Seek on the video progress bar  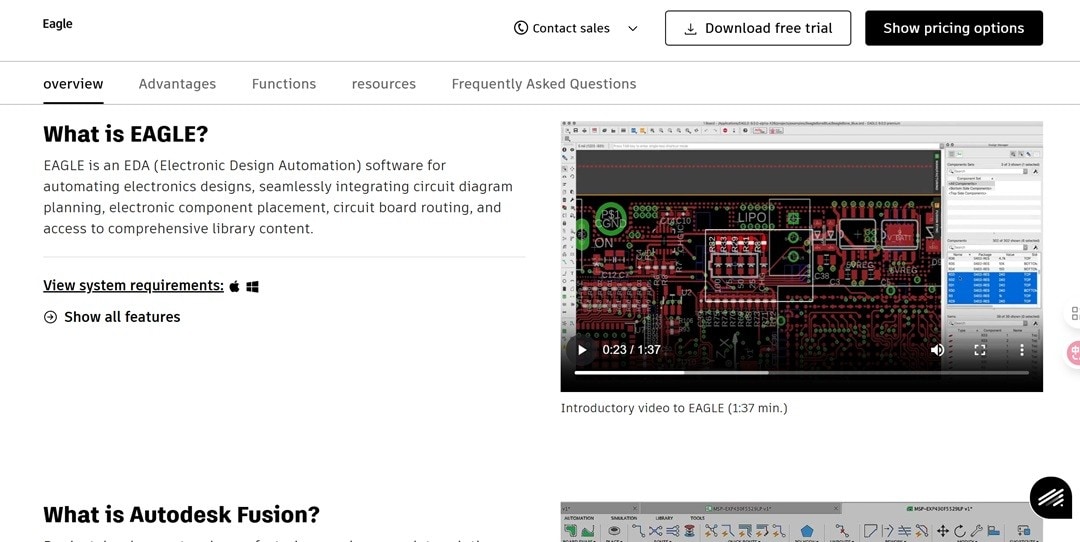(x=802, y=373)
